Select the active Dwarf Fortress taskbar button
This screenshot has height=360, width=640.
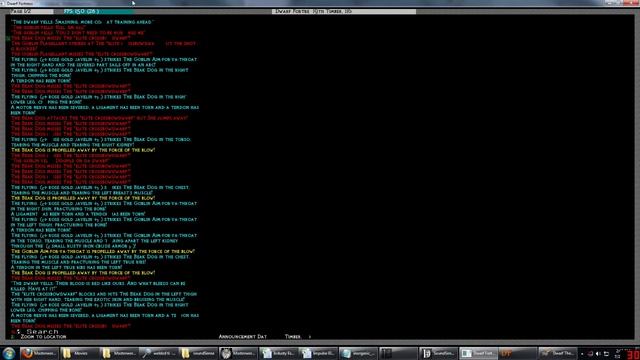coord(478,353)
